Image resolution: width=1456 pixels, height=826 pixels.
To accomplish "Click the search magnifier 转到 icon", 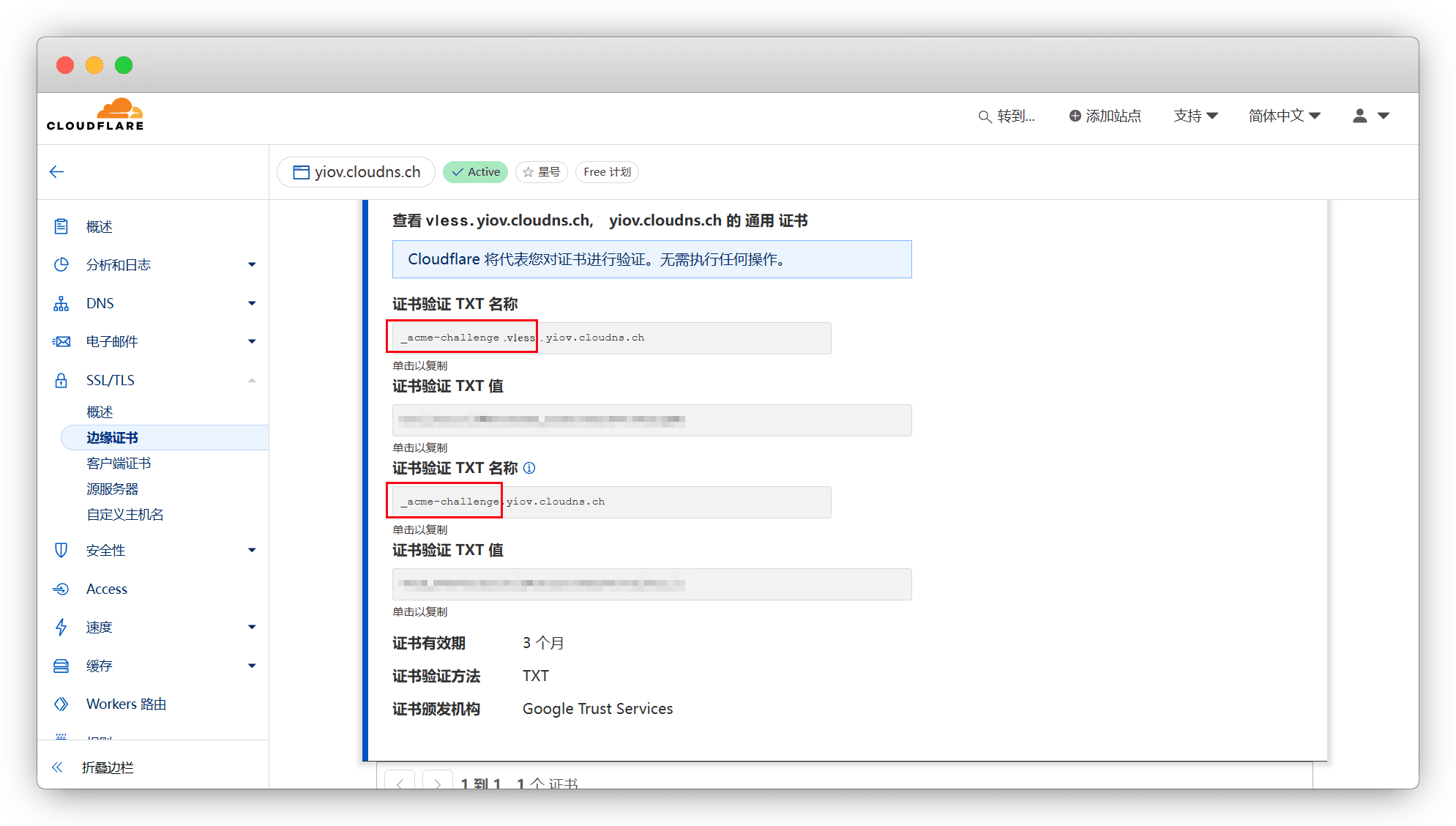I will click(x=985, y=116).
